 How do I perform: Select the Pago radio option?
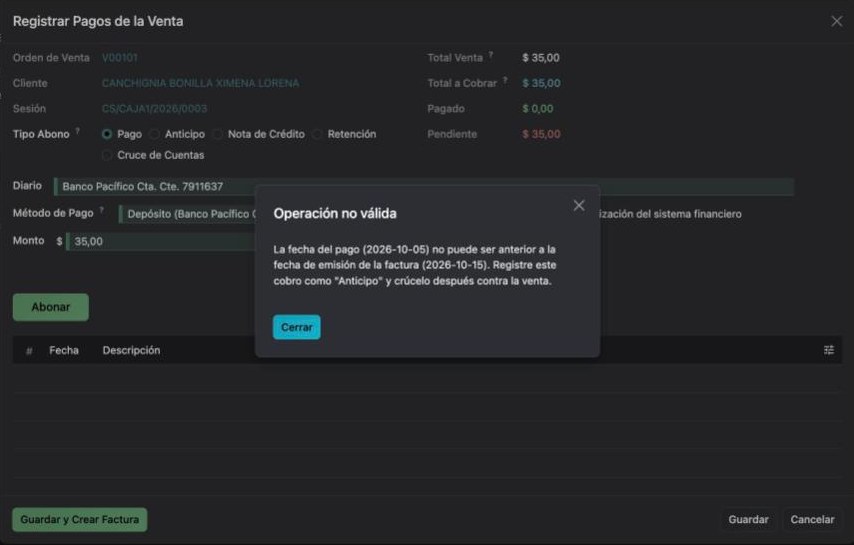pyautogui.click(x=107, y=134)
